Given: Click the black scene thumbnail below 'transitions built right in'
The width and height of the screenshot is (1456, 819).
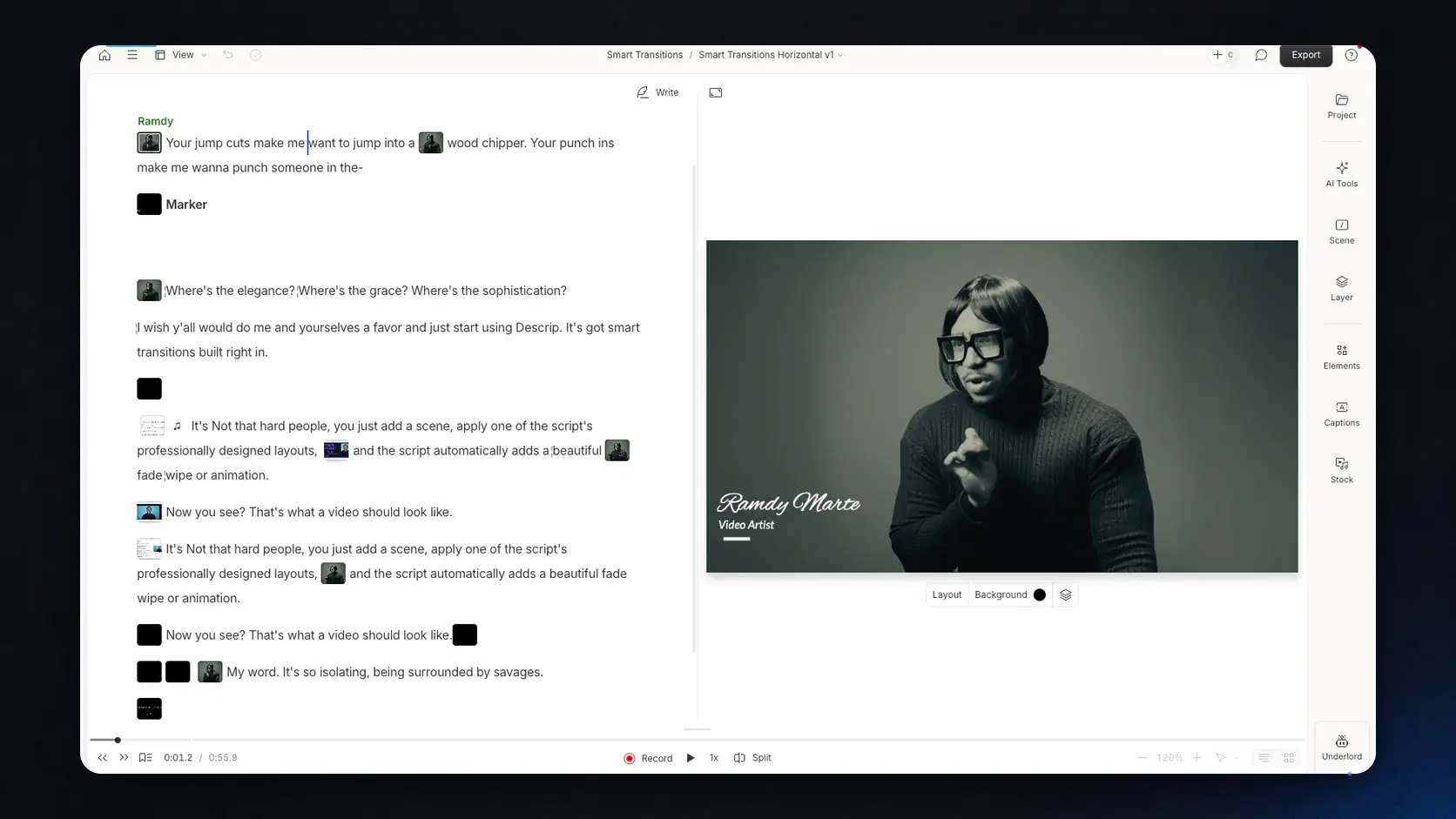Looking at the screenshot, I should point(149,388).
